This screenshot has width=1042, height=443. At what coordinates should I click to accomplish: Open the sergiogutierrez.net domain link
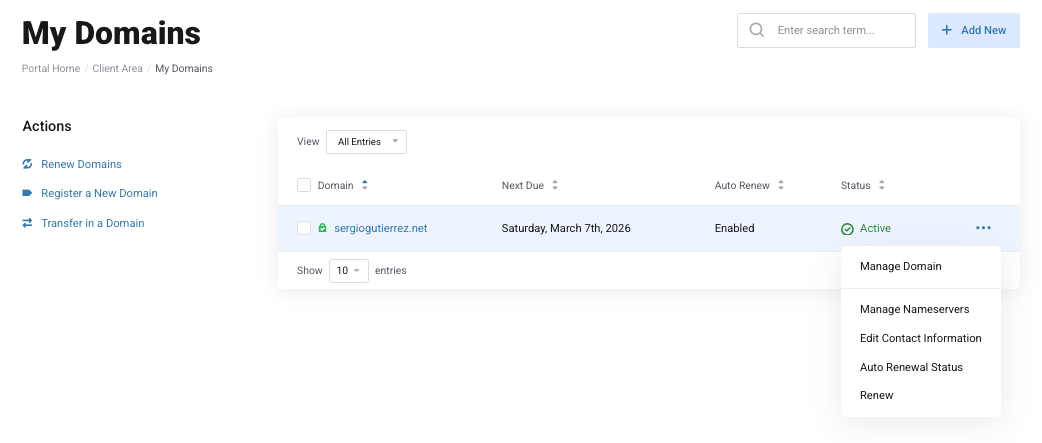pyautogui.click(x=380, y=228)
